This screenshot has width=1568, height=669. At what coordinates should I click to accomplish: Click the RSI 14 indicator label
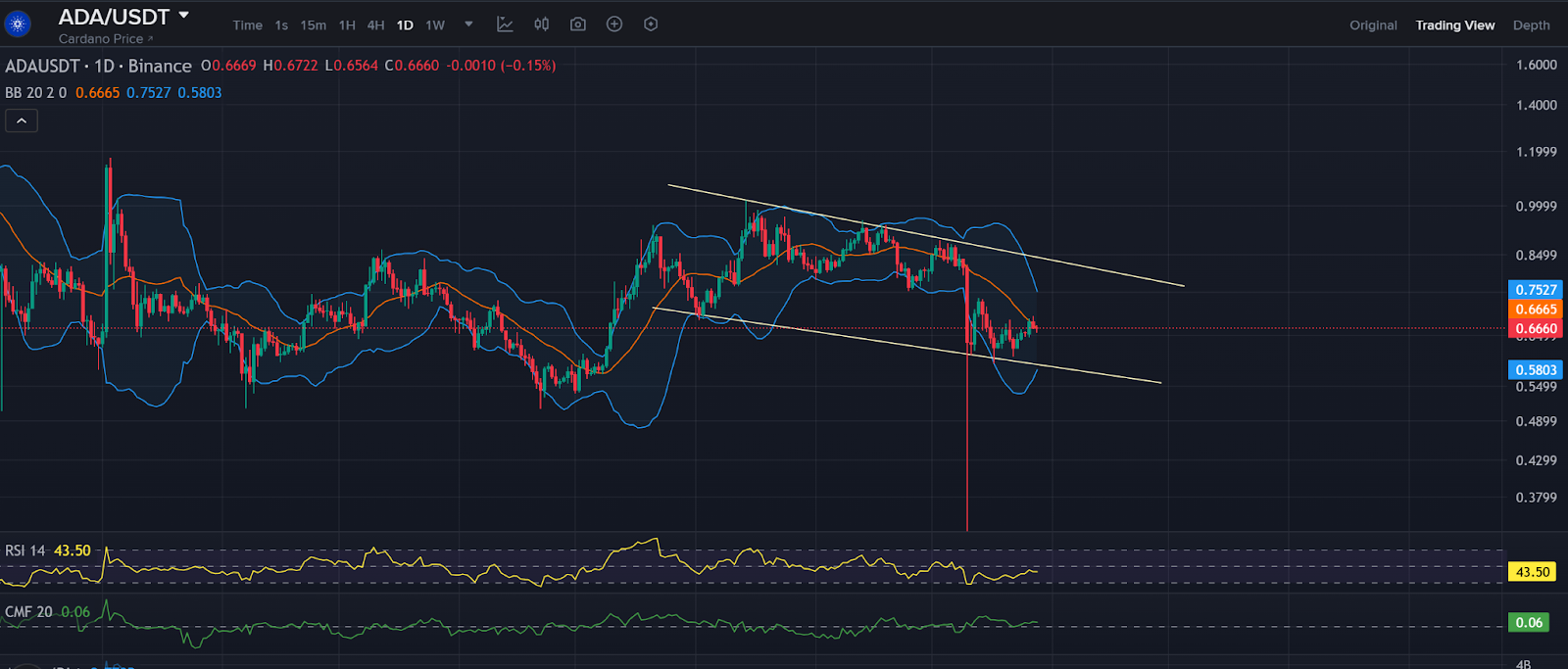(x=25, y=550)
